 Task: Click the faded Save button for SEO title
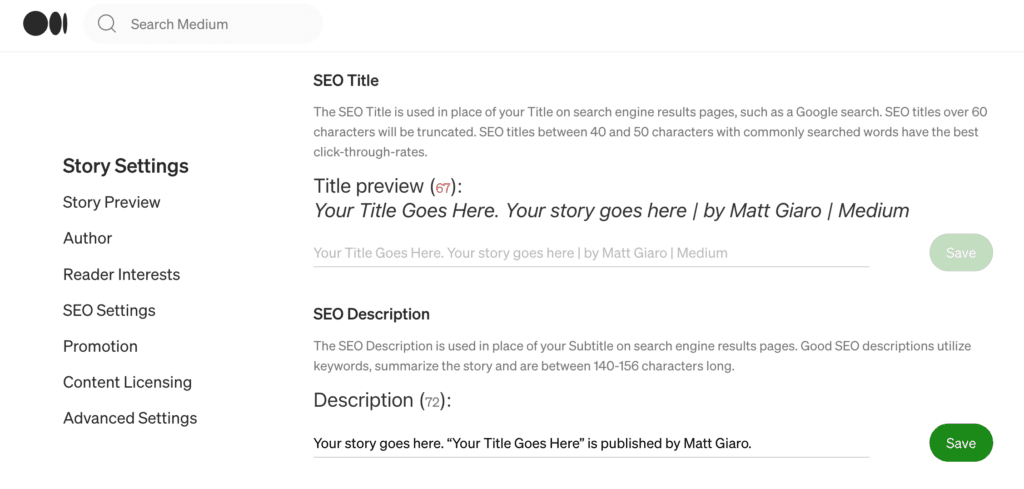coord(961,253)
